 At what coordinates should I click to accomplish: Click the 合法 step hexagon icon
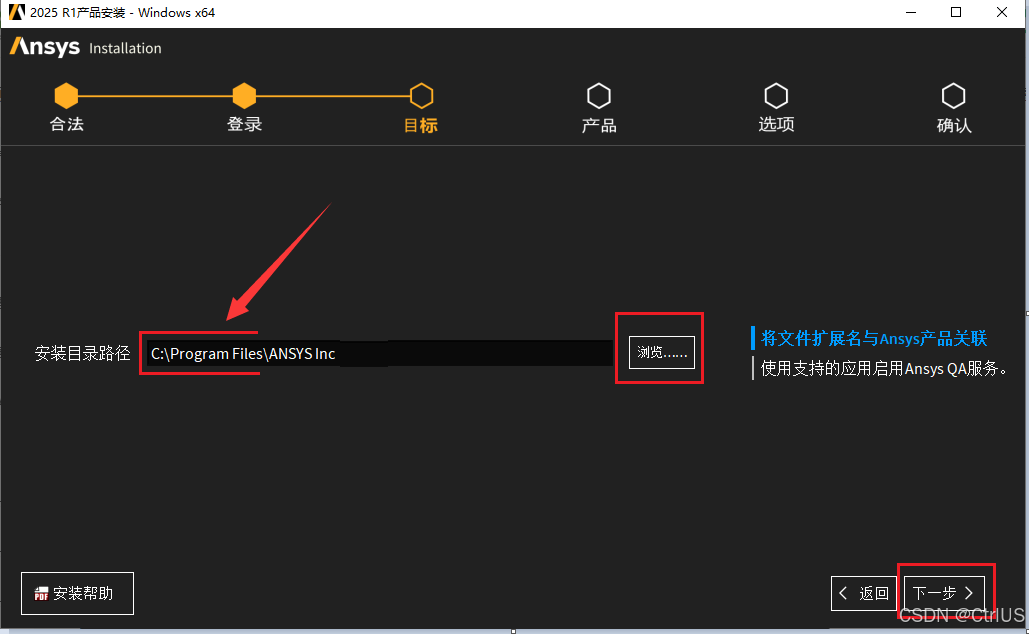pyautogui.click(x=66, y=96)
